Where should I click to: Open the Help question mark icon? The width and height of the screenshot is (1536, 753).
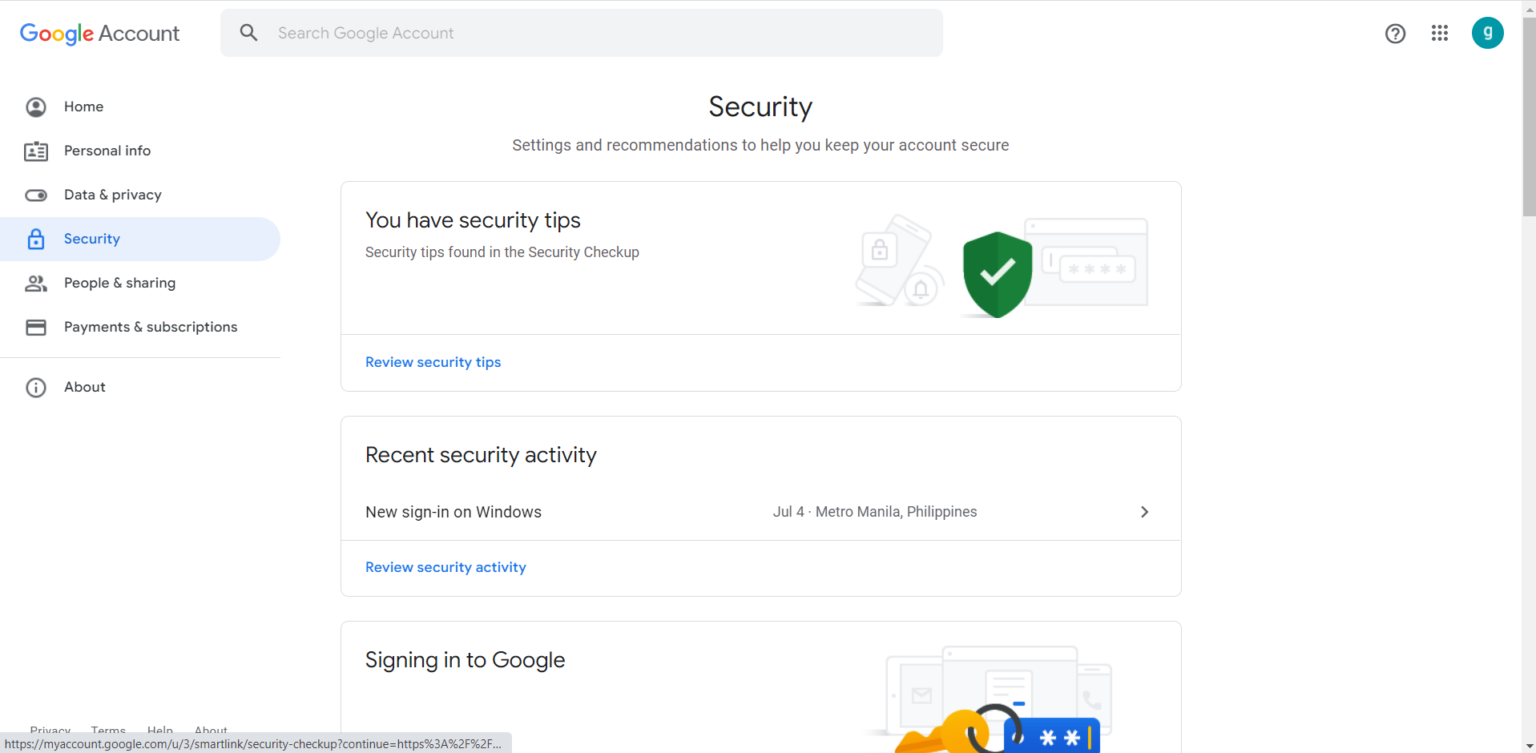1395,33
